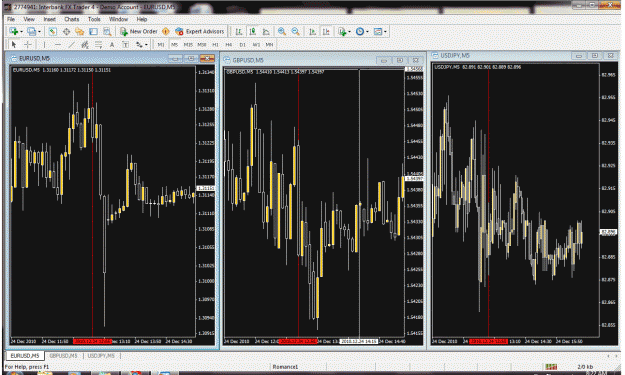Zoom in on the chart

282,31
